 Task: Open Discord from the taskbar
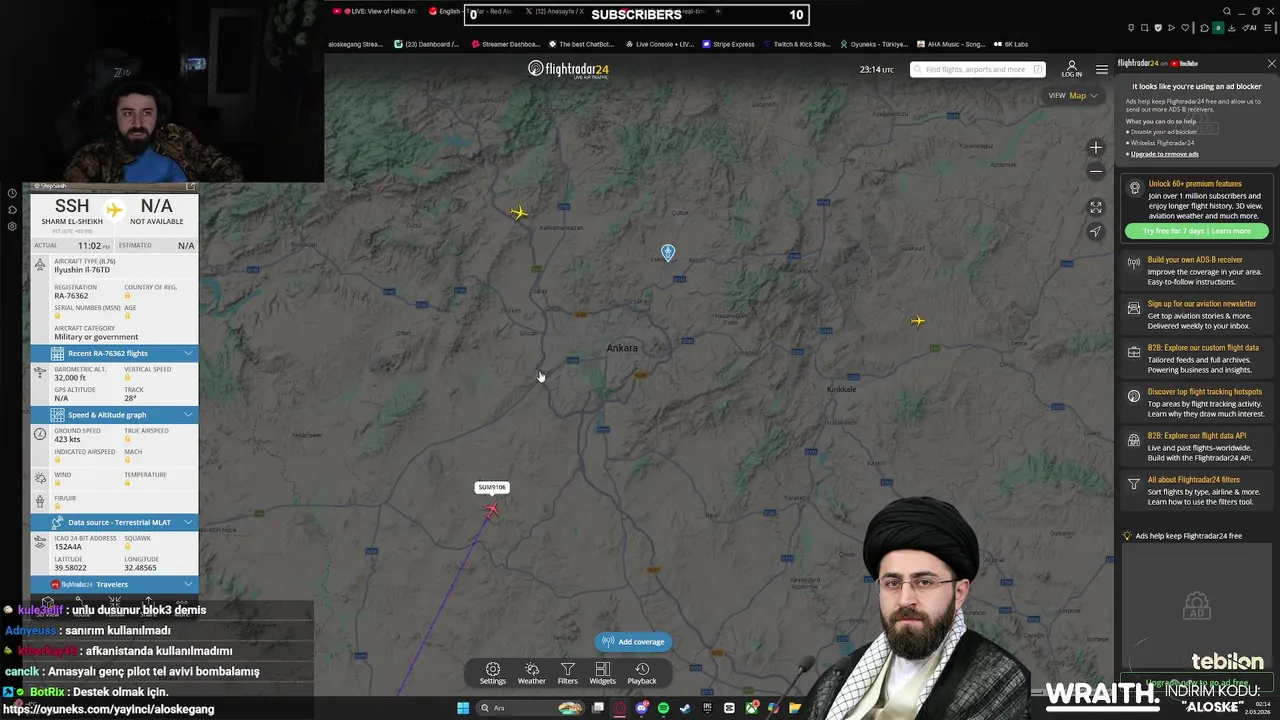(x=641, y=708)
